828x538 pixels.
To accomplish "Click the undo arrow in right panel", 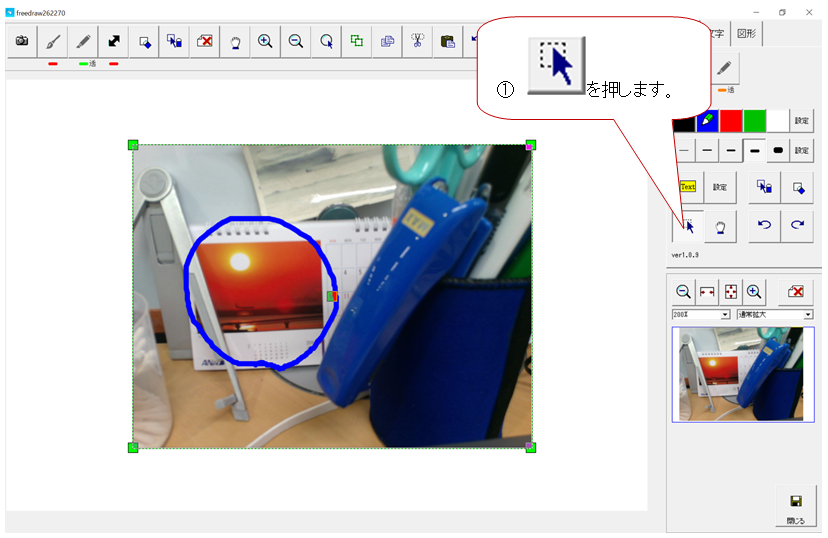I will pos(765,224).
